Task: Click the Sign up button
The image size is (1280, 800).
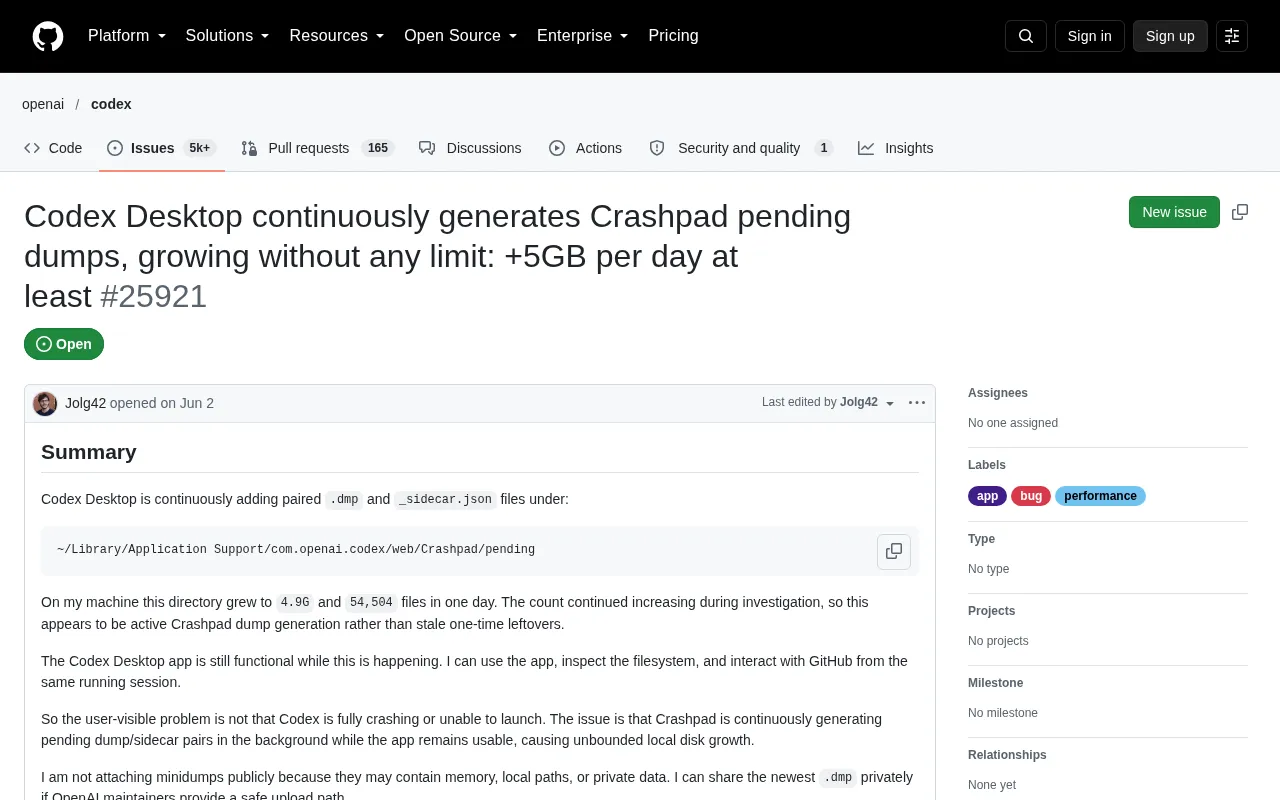Action: click(x=1170, y=36)
